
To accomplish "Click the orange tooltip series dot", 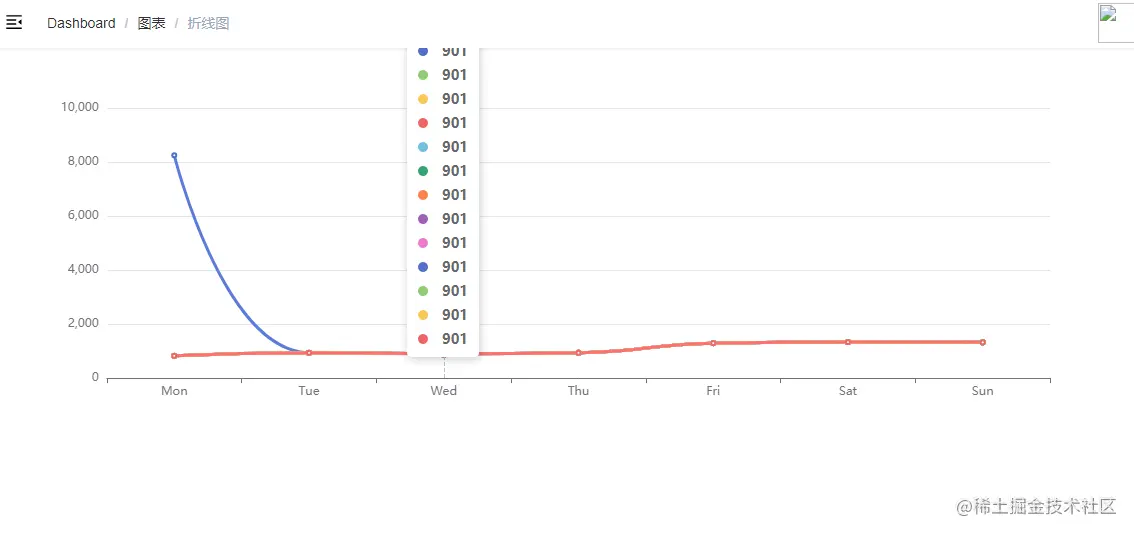I will pos(423,195).
